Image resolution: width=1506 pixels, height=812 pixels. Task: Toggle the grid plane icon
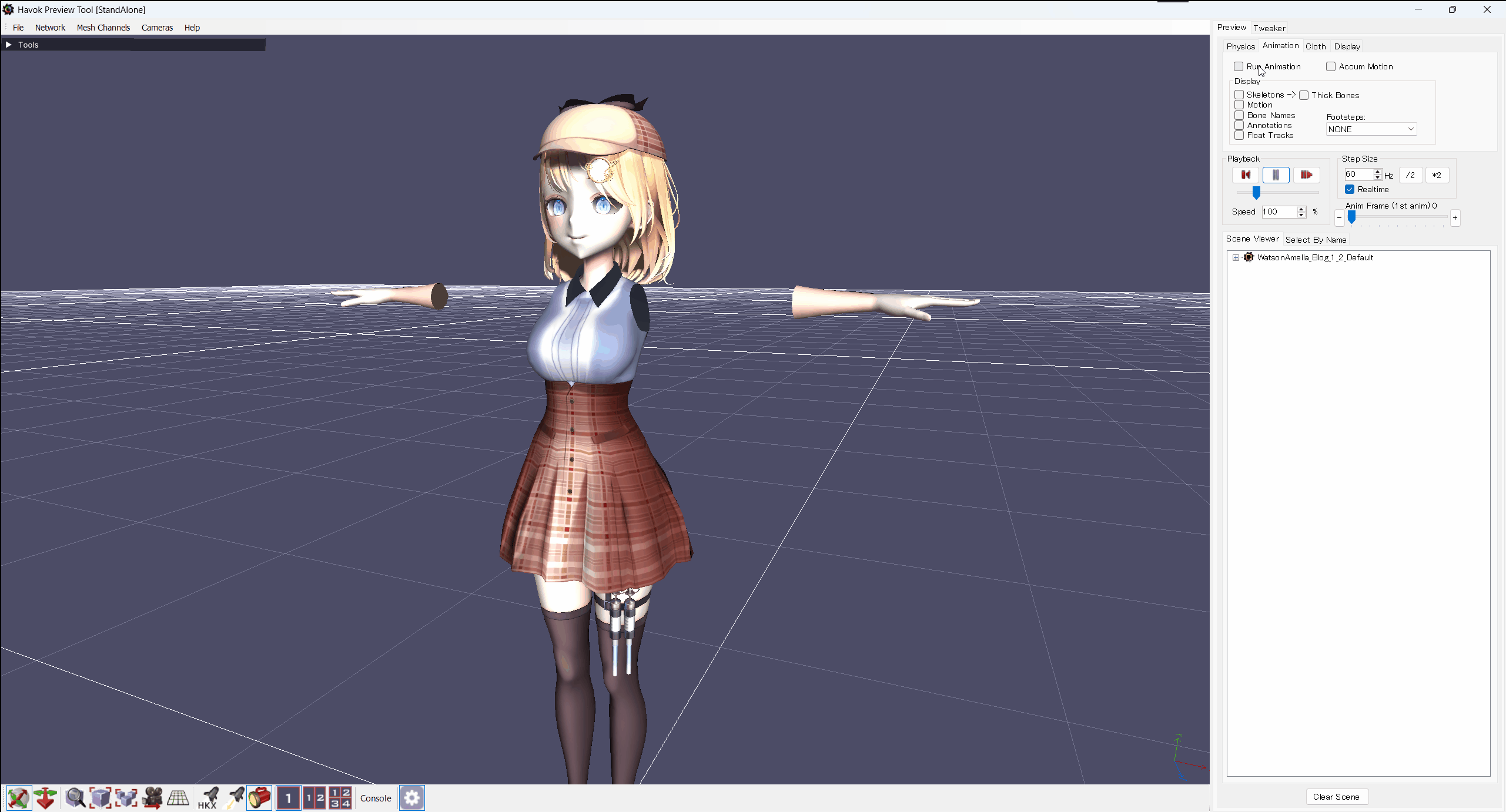pos(178,798)
